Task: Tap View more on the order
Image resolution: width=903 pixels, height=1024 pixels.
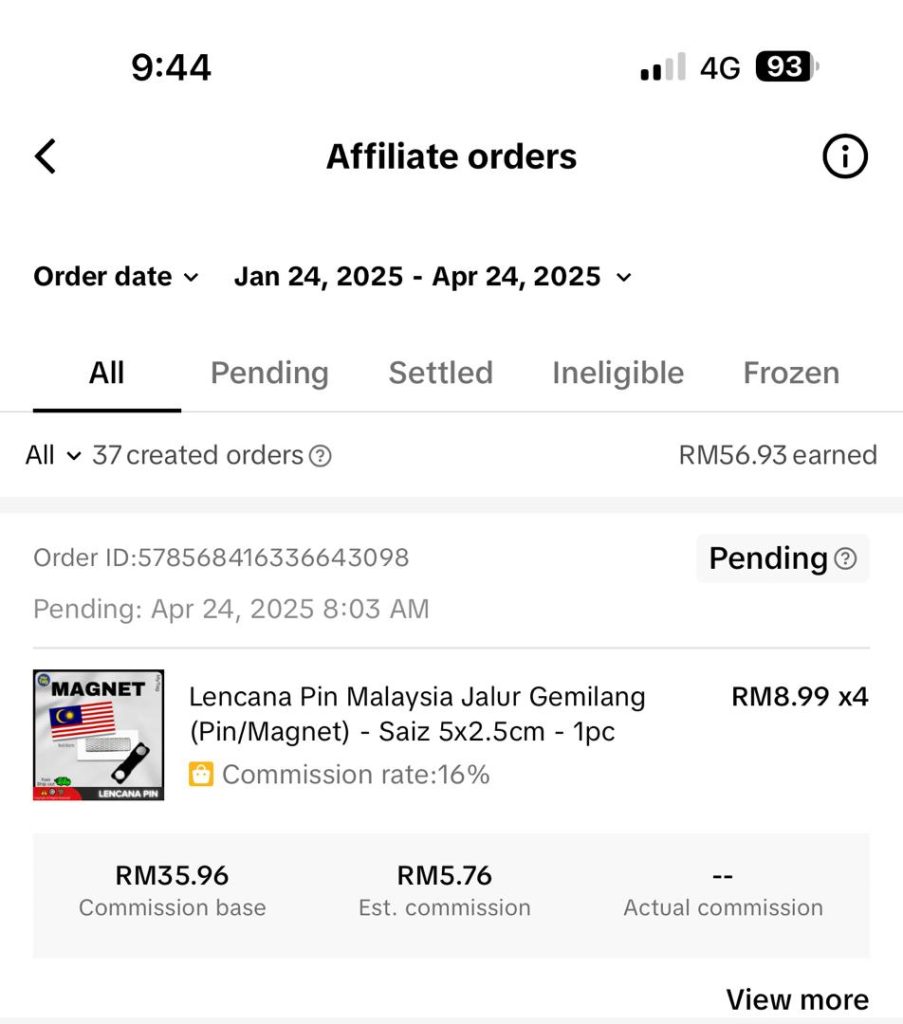Action: [x=796, y=999]
